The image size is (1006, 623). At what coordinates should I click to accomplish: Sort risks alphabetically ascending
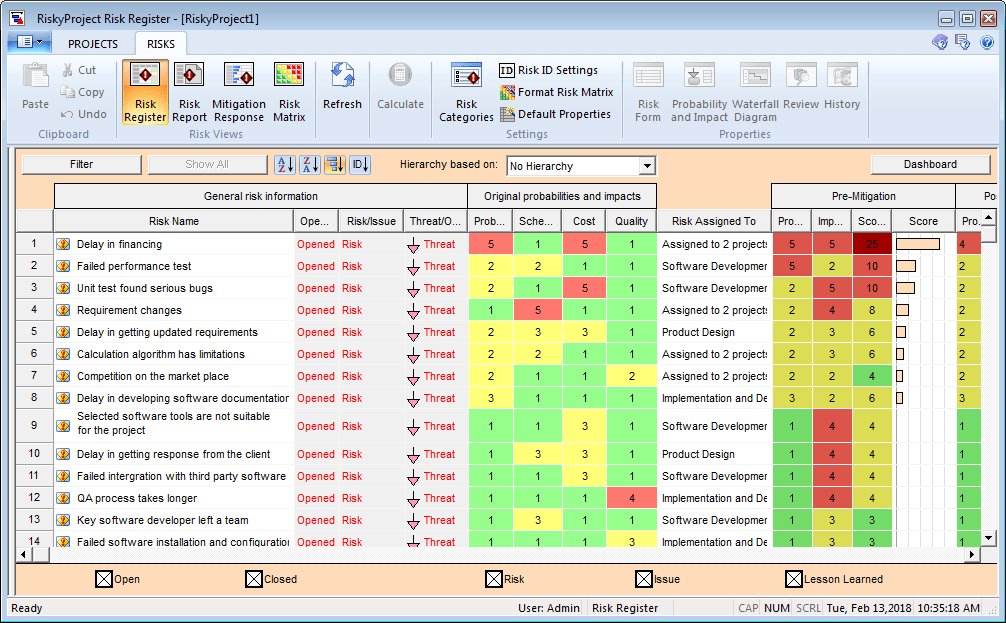[x=284, y=165]
